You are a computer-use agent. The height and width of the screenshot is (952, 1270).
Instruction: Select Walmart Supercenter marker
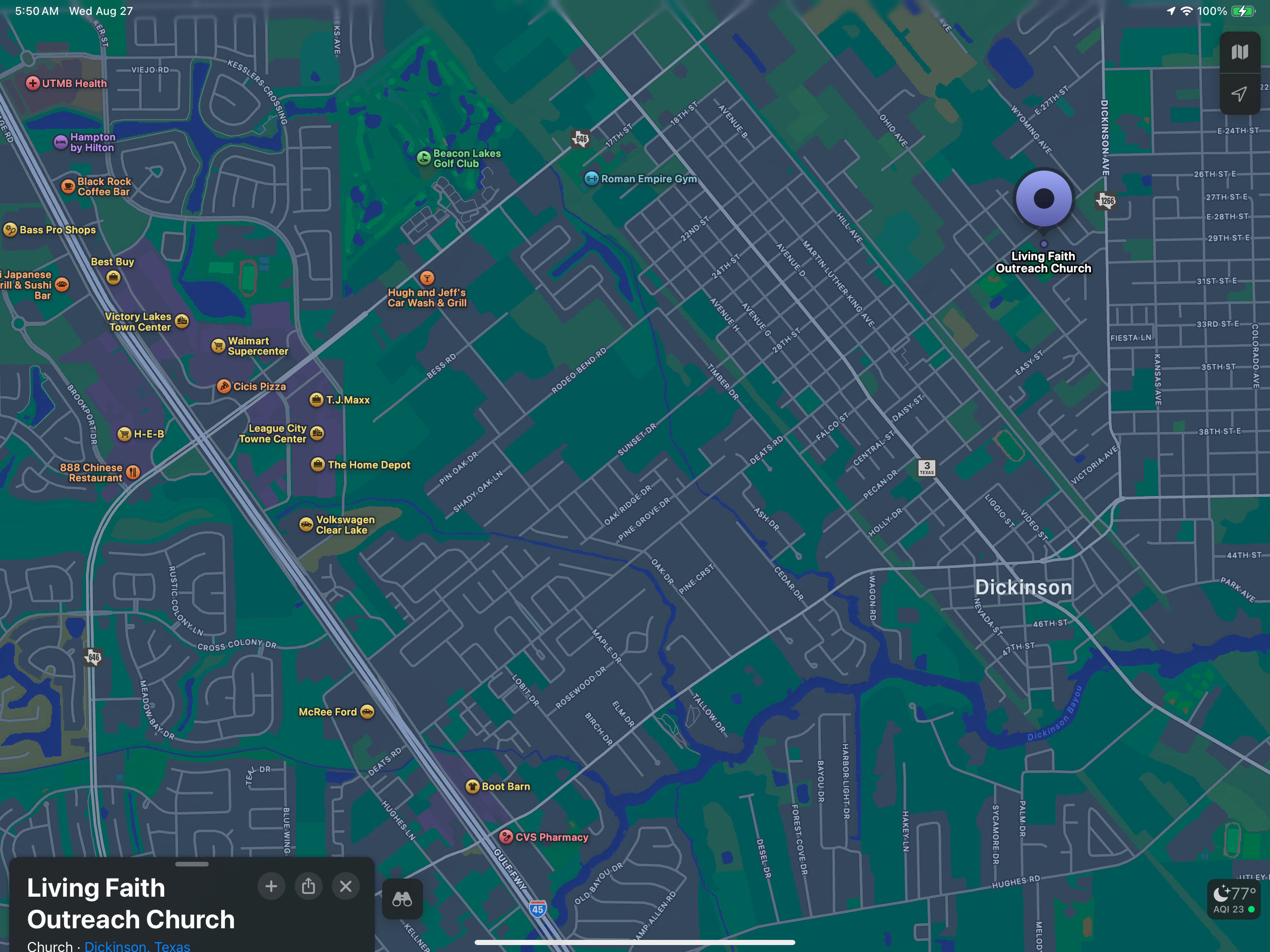pos(218,346)
